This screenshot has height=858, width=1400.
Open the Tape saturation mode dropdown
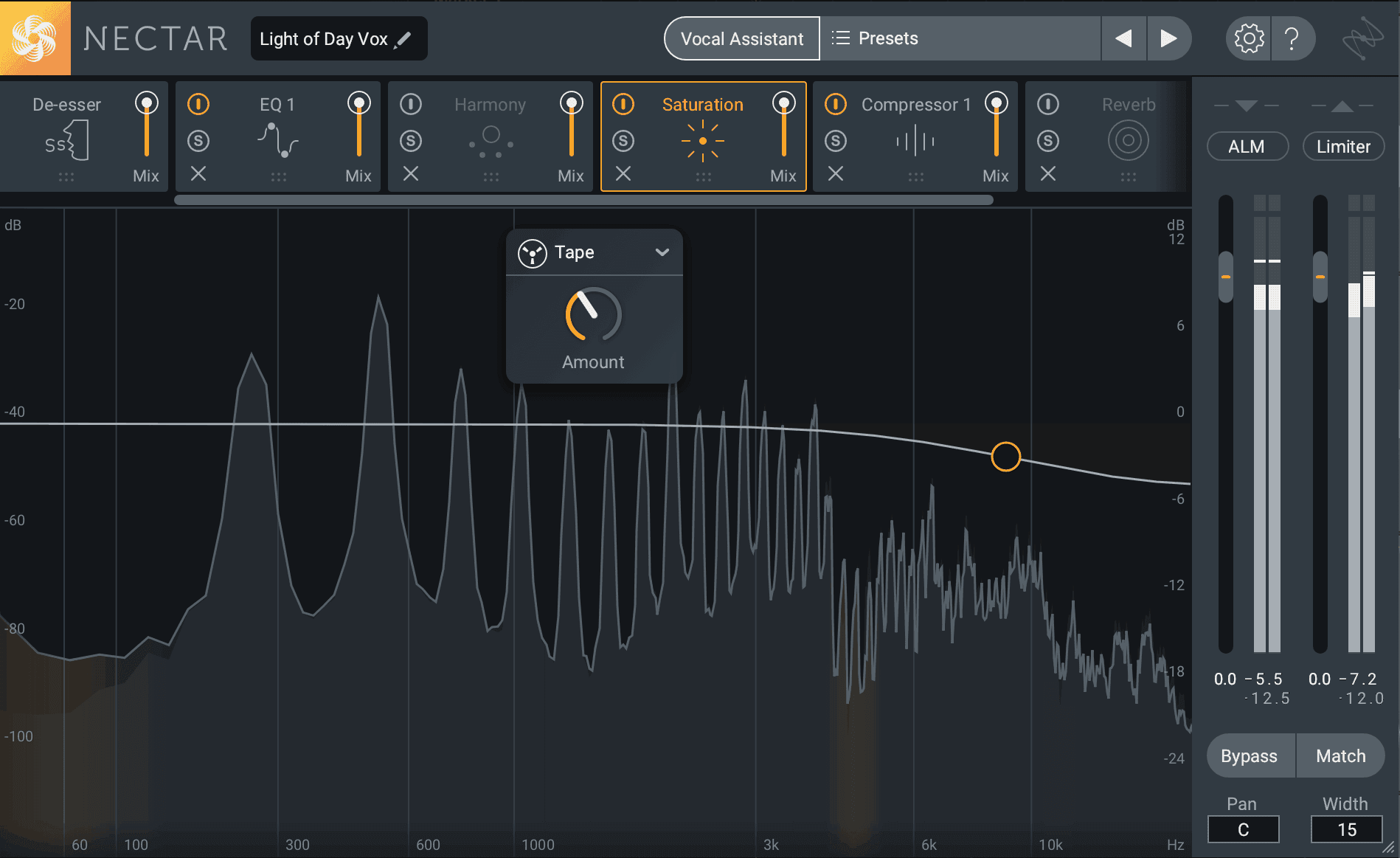click(595, 252)
